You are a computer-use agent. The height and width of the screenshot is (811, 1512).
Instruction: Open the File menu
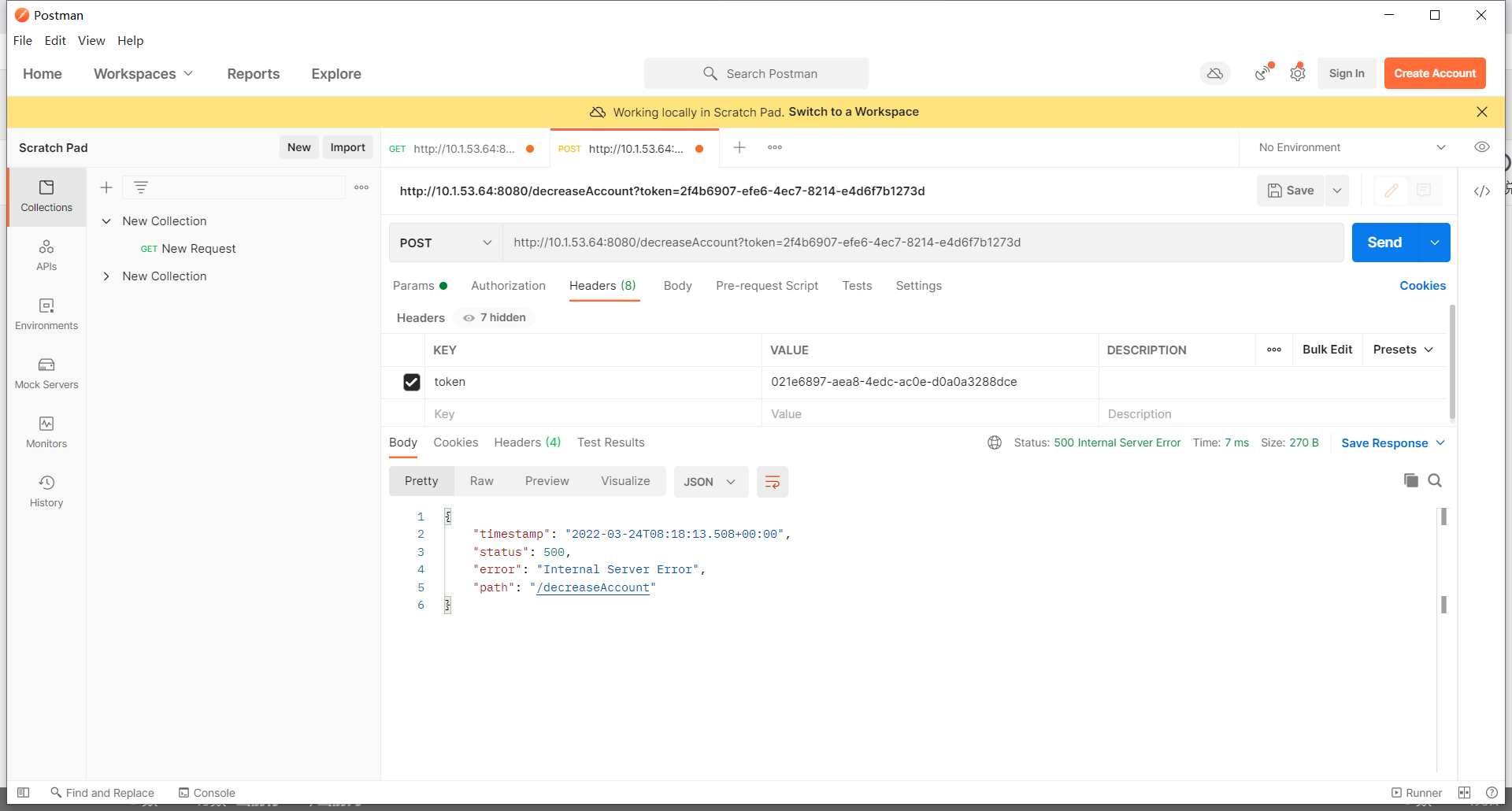coord(23,40)
